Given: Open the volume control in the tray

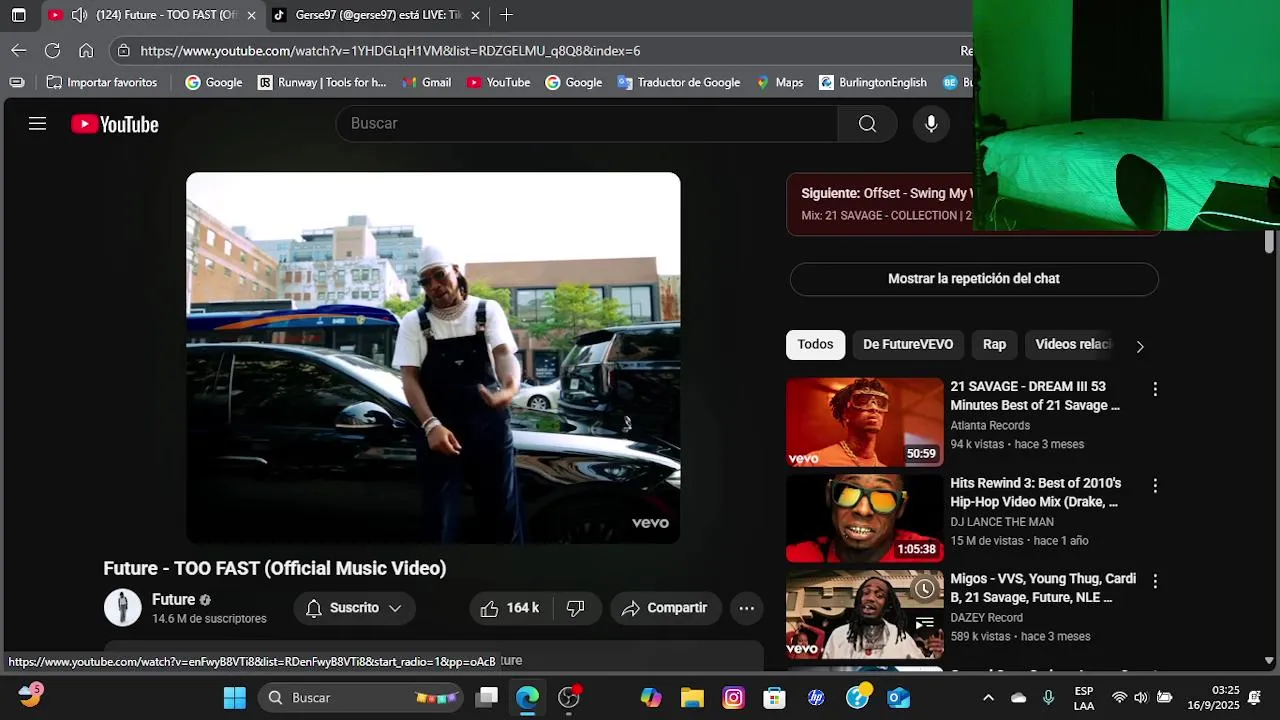Looking at the screenshot, I should click(x=1141, y=698).
